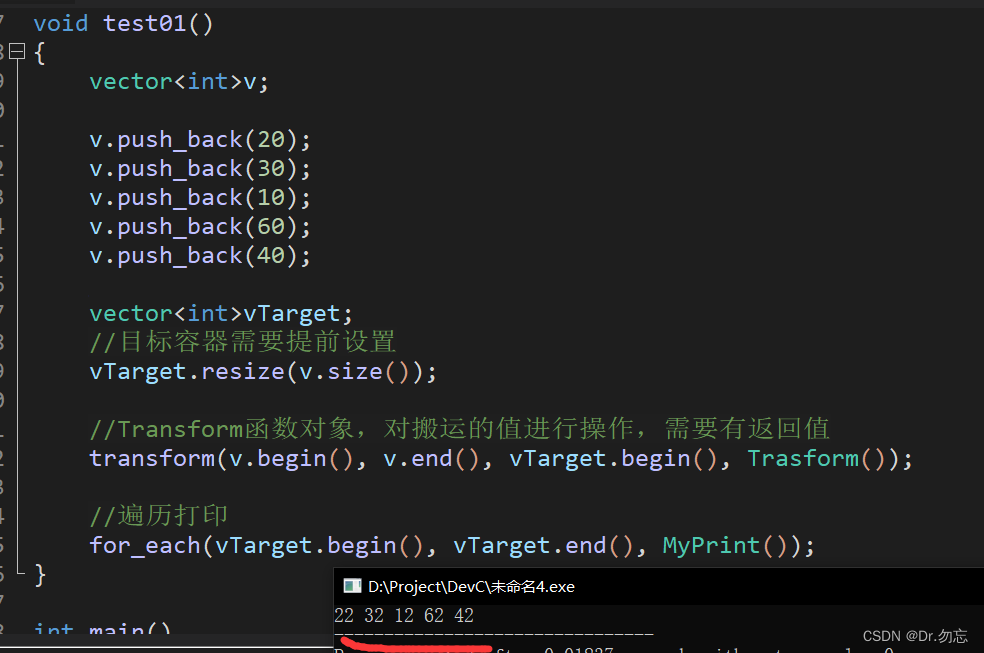Click the comment starting //Transform函数对象
Image resolution: width=984 pixels, height=653 pixels.
click(x=459, y=429)
